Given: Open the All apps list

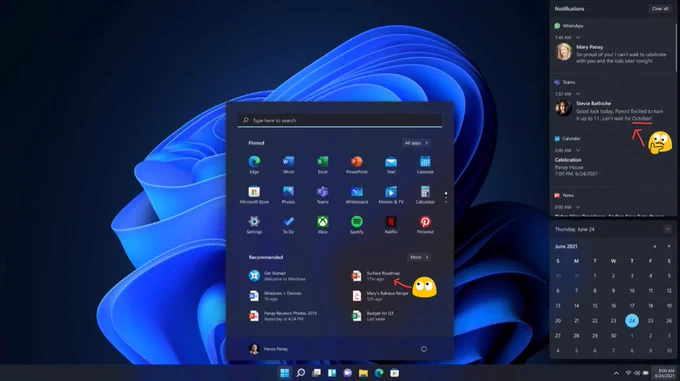Looking at the screenshot, I should point(416,143).
